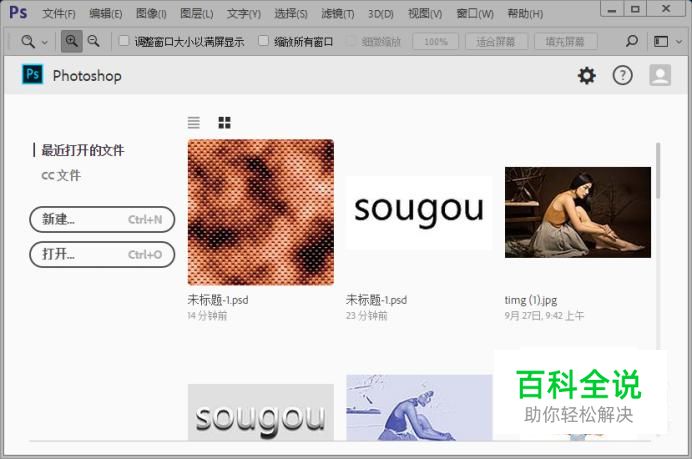Image resolution: width=692 pixels, height=459 pixels.
Task: Click the Ps logo in the menu bar
Action: 18,12
